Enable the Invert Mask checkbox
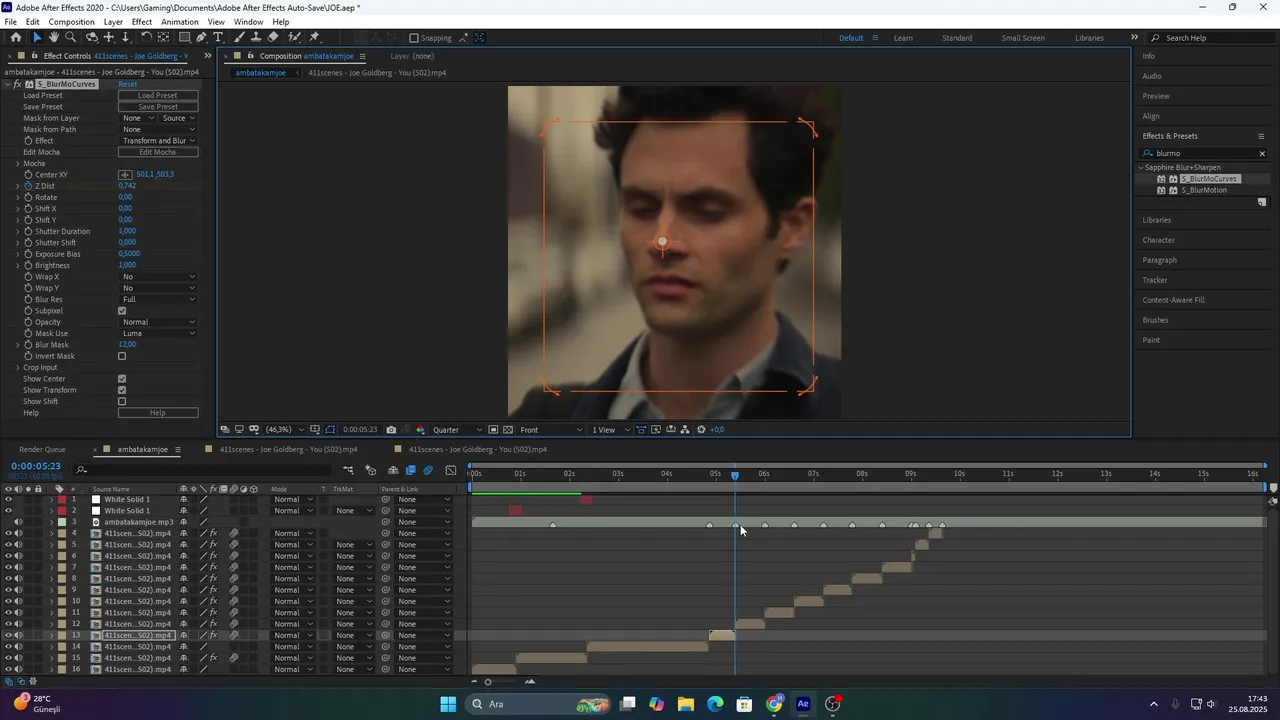The width and height of the screenshot is (1280, 720). (x=122, y=356)
